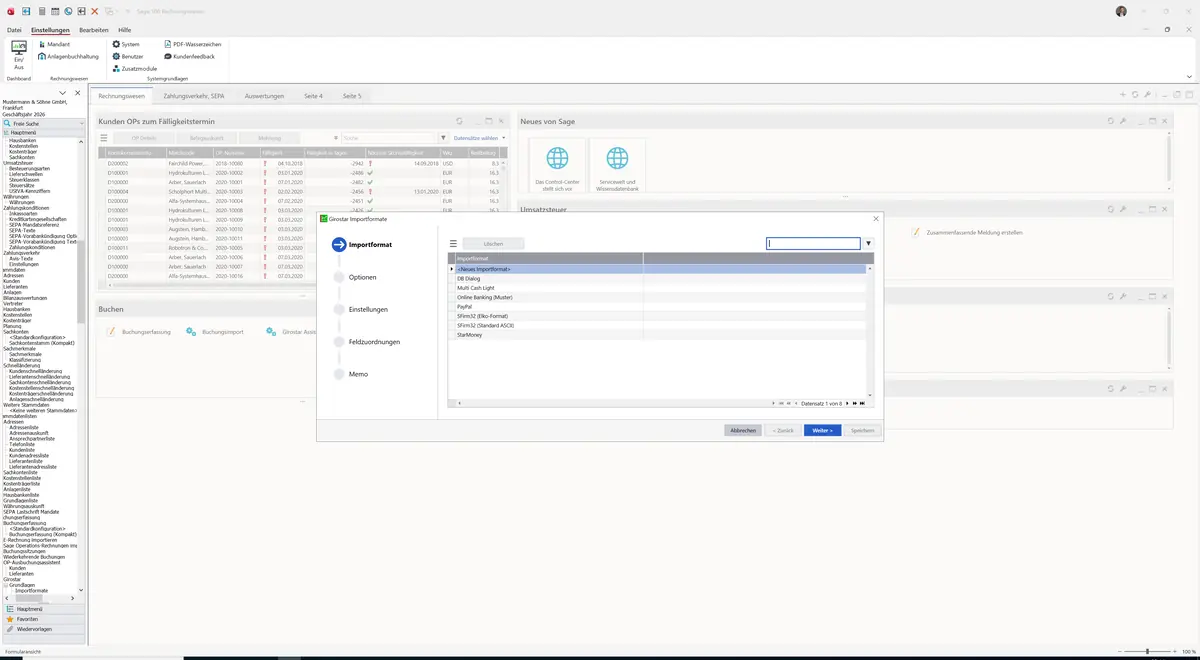Click the zoom slider in status bar
This screenshot has height=660, width=1200.
(1146, 652)
